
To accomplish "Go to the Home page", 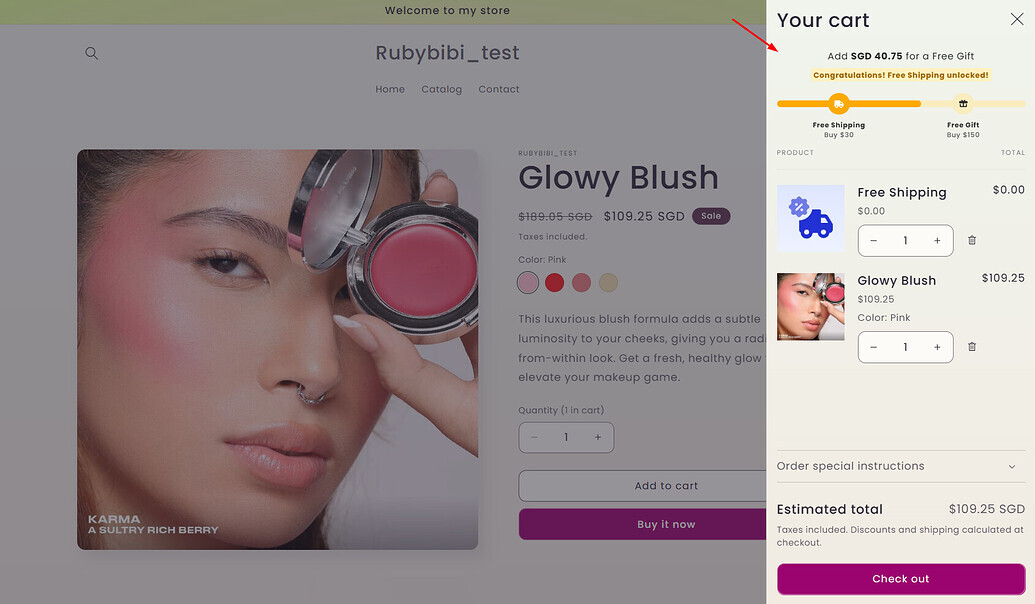I will click(x=390, y=89).
